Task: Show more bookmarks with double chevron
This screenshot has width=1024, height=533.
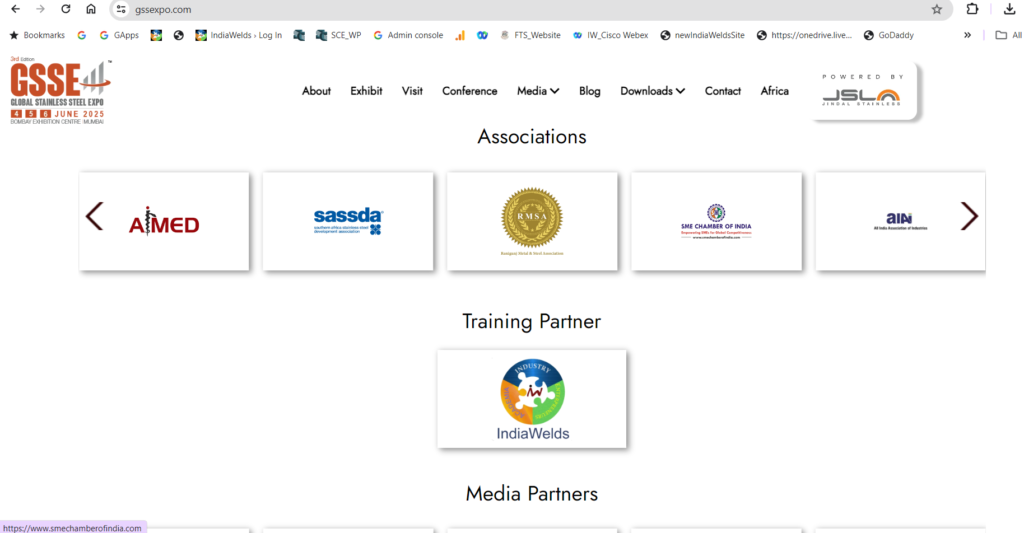Action: tap(967, 35)
